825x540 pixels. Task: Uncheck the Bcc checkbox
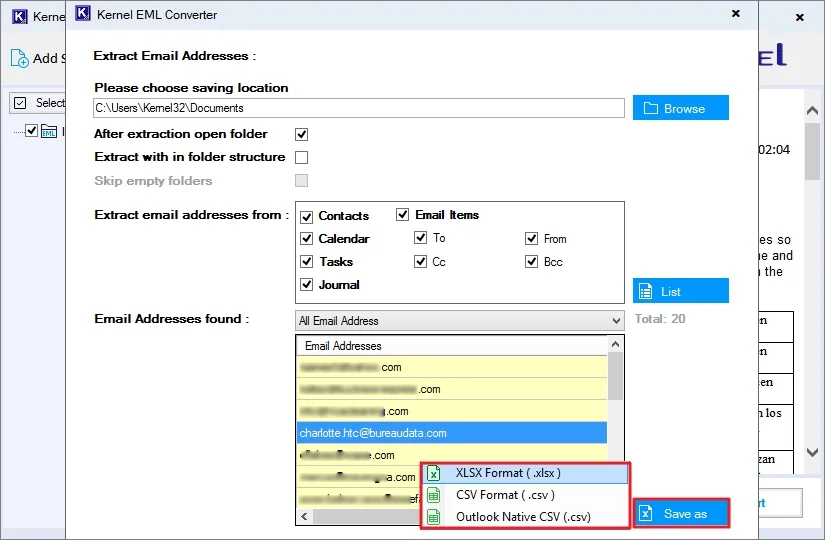[532, 262]
